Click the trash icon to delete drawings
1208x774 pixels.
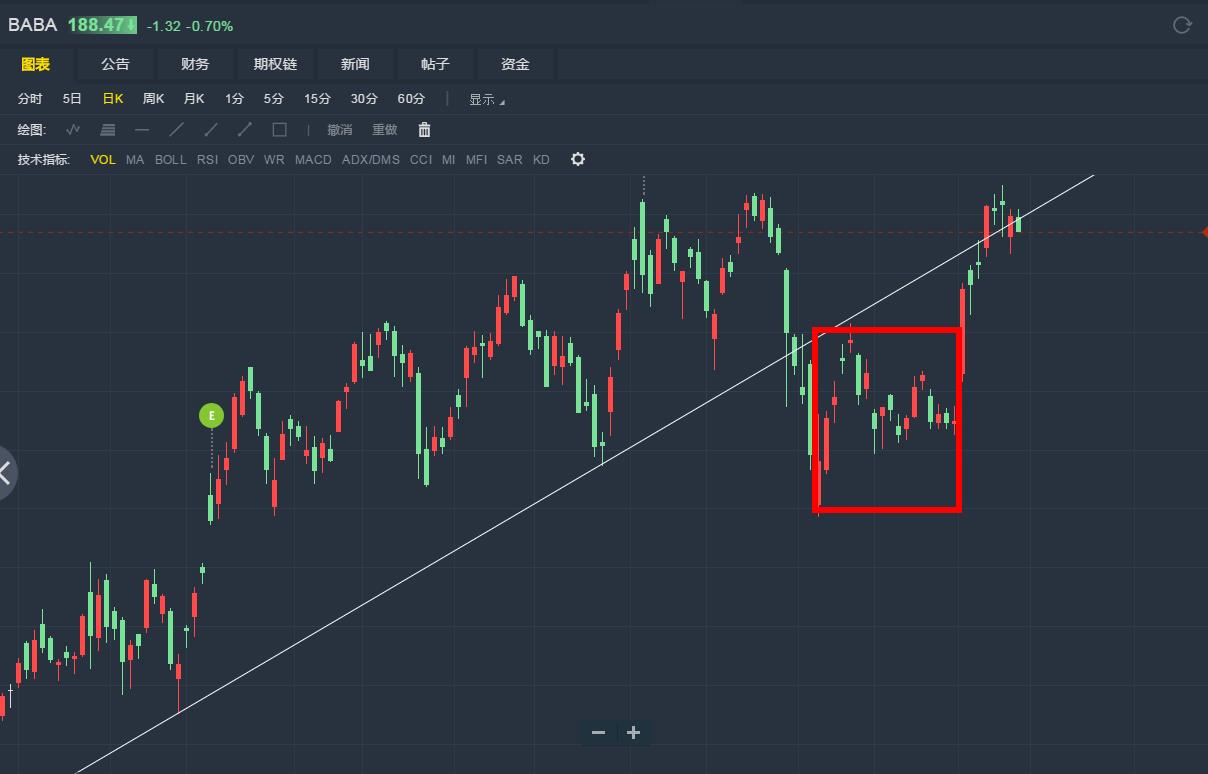(x=424, y=130)
